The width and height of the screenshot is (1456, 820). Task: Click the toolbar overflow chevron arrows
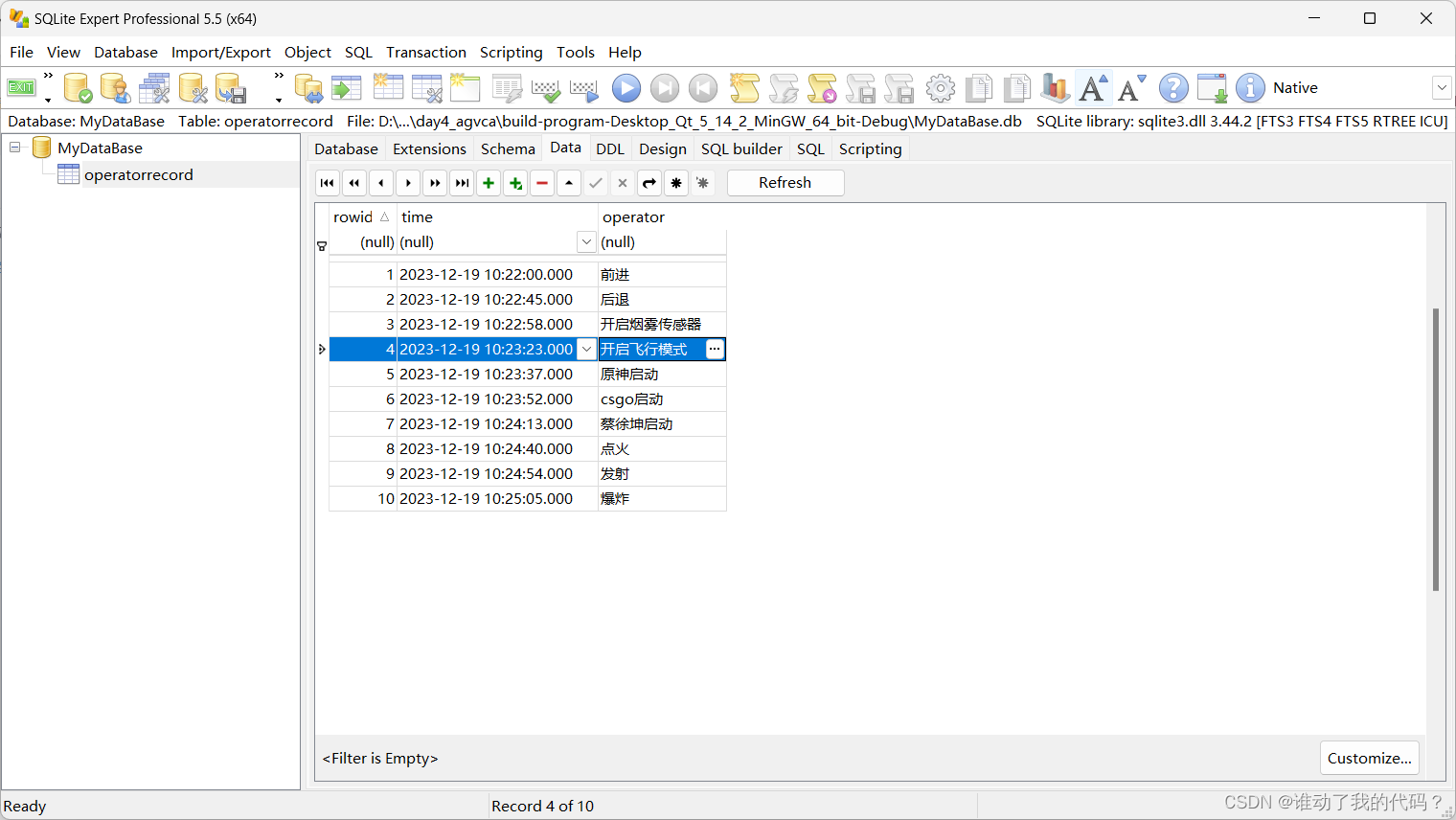click(x=47, y=75)
